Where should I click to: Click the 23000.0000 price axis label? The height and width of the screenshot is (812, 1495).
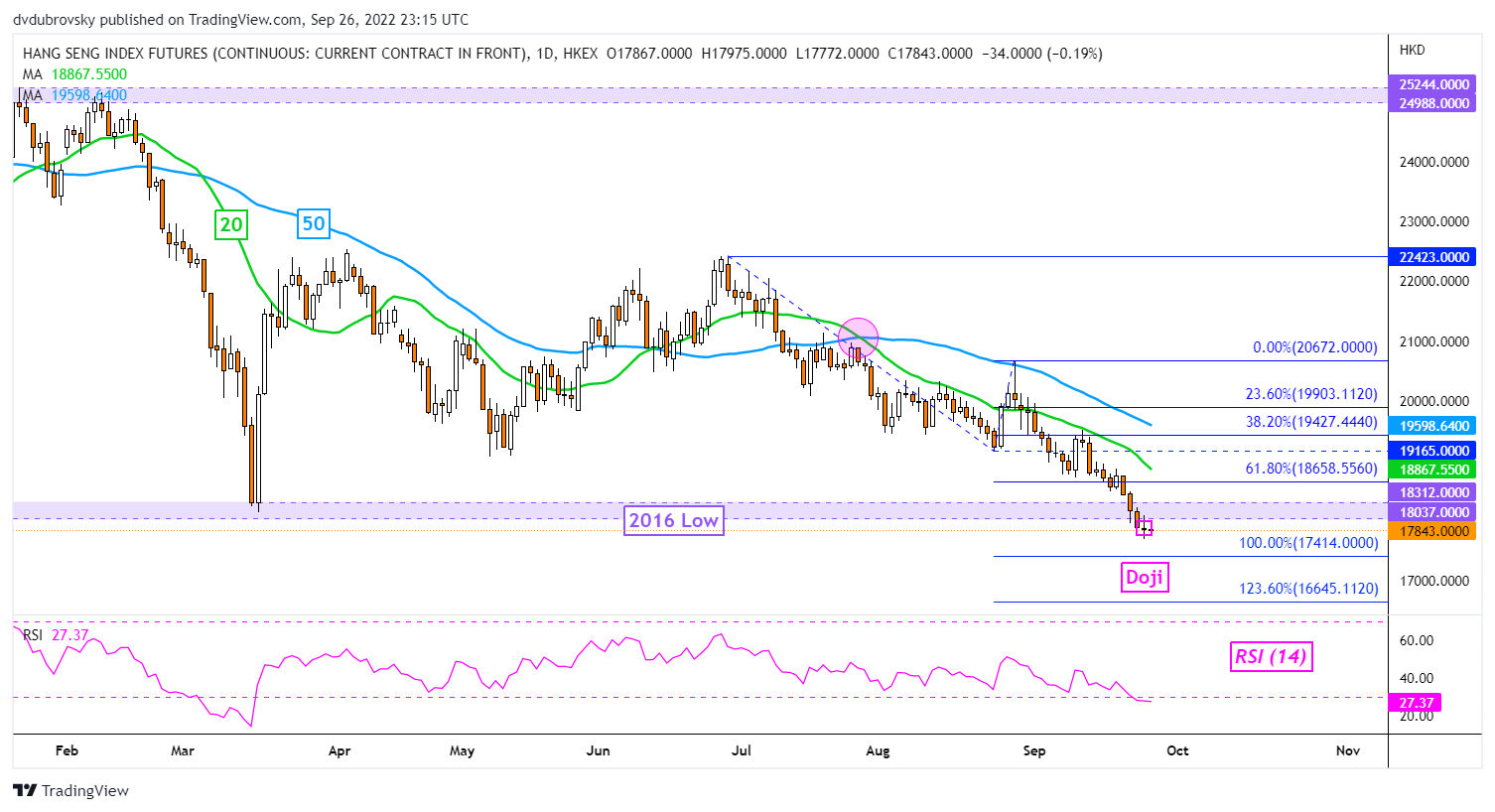1434,222
